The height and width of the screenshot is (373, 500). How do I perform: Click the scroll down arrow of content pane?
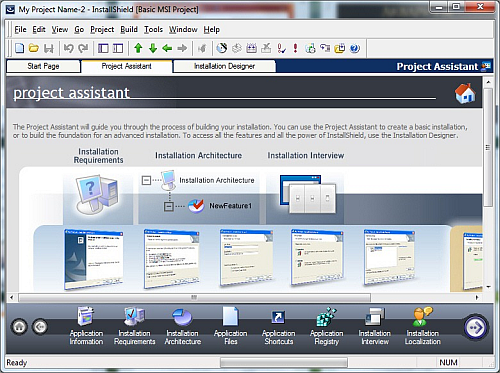488,287
